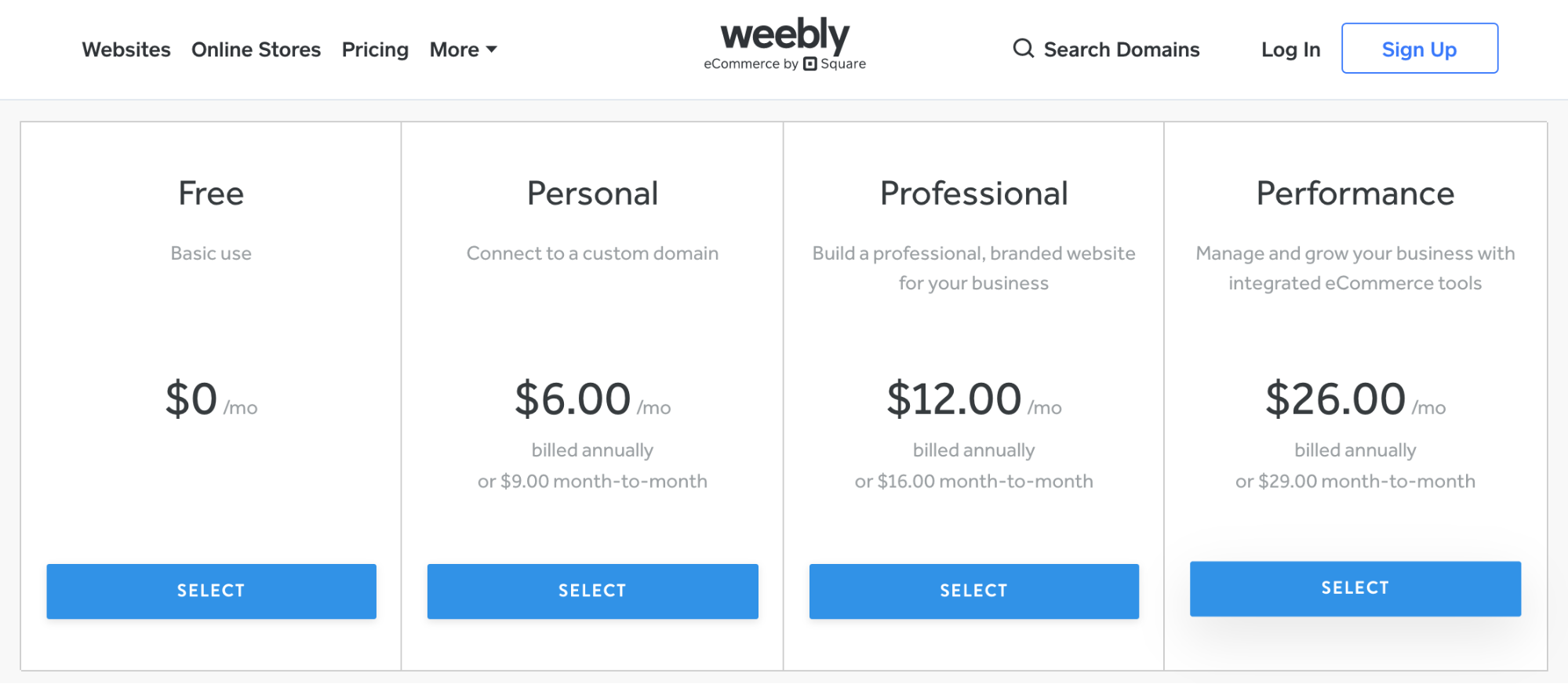This screenshot has width=1568, height=684.
Task: Select the Professional plan
Action: pos(973,591)
